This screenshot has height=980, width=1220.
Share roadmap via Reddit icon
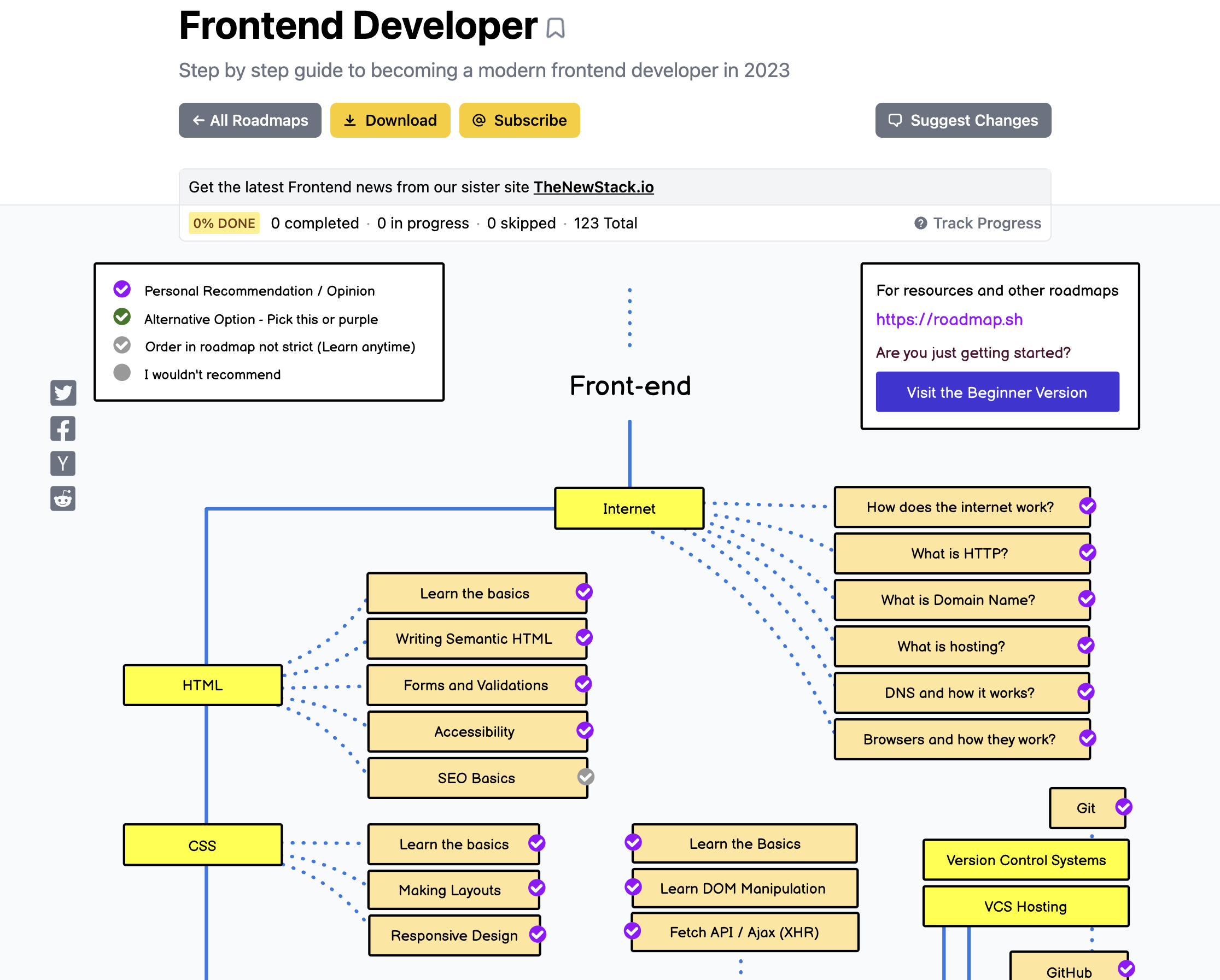tap(63, 499)
